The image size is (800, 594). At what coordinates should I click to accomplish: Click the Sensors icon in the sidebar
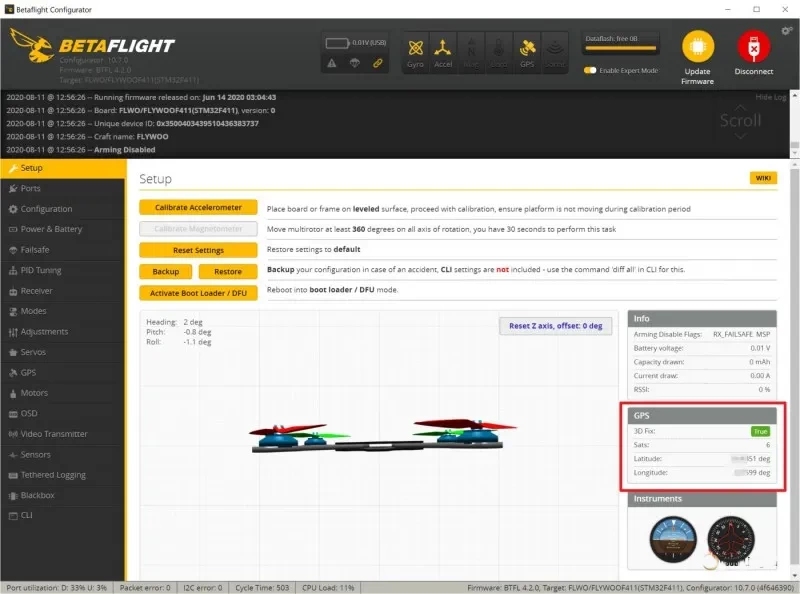(13, 455)
